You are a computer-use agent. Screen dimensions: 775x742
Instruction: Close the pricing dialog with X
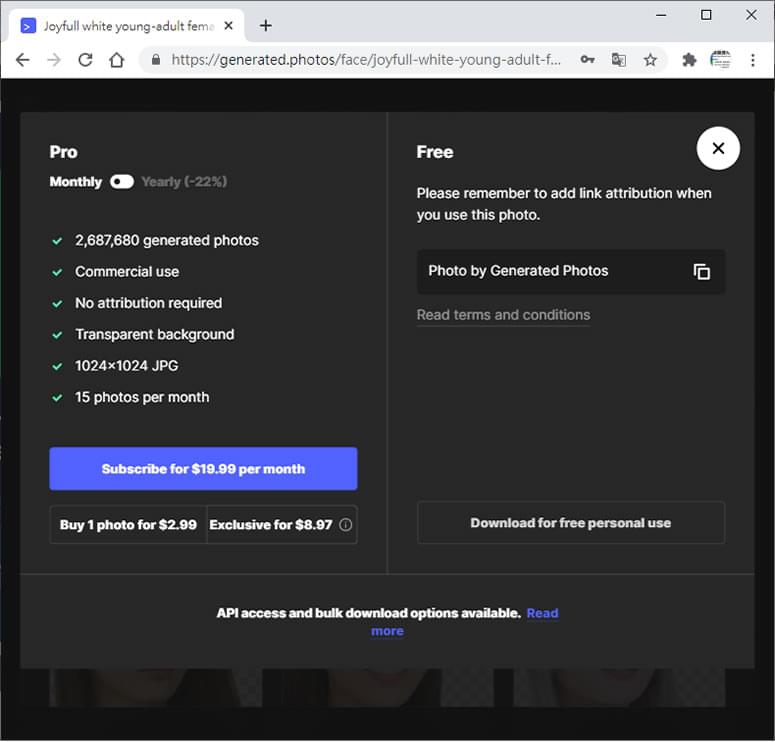[x=718, y=148]
